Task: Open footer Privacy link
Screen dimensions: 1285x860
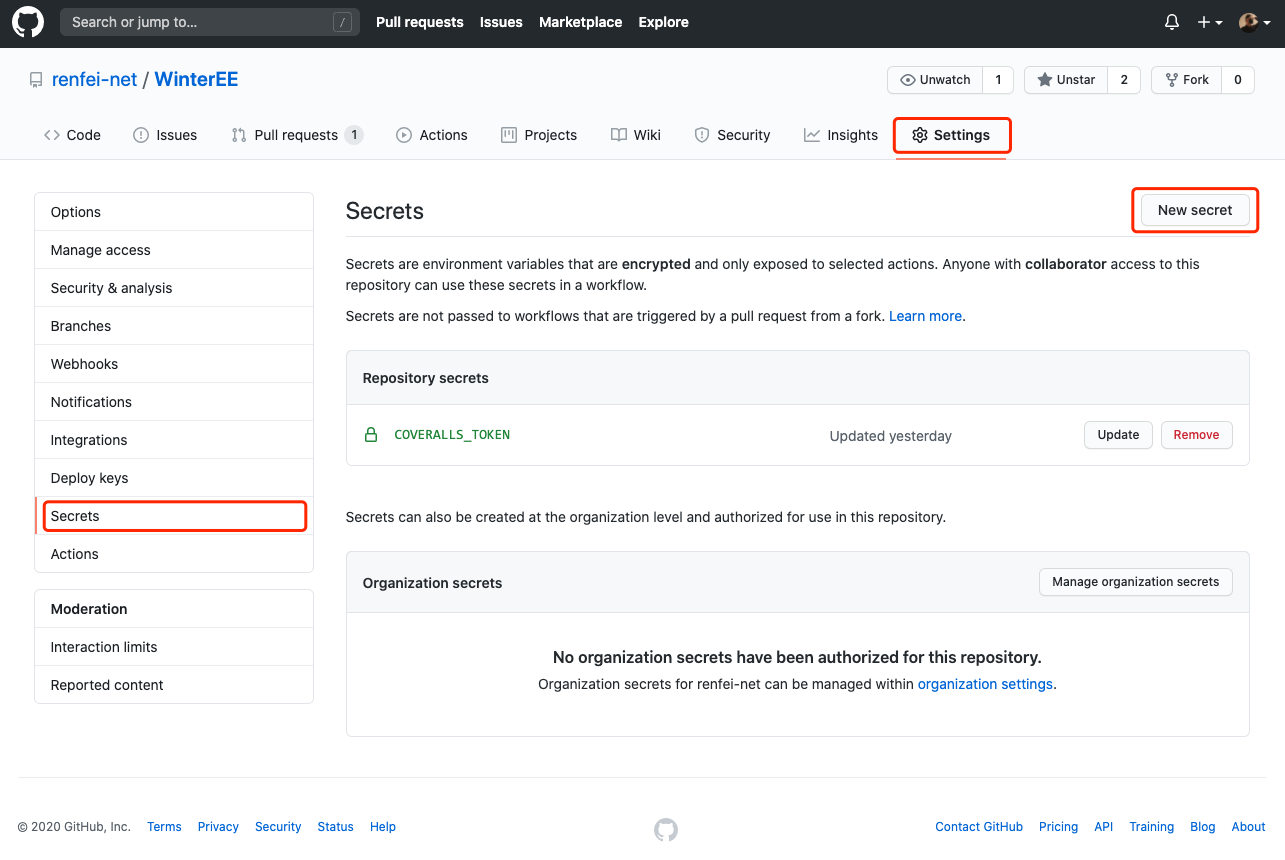Action: 218,827
